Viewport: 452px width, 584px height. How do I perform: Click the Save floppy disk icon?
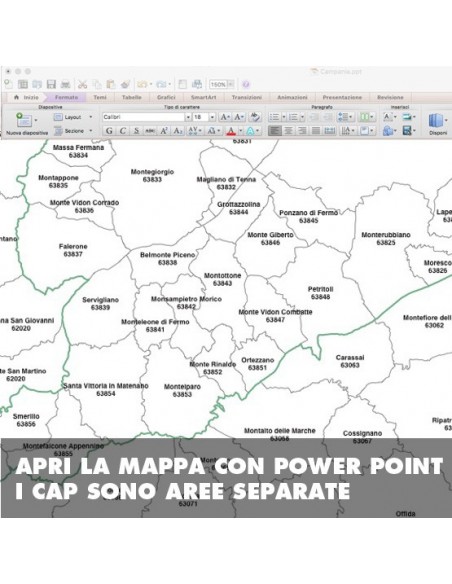tap(51, 84)
